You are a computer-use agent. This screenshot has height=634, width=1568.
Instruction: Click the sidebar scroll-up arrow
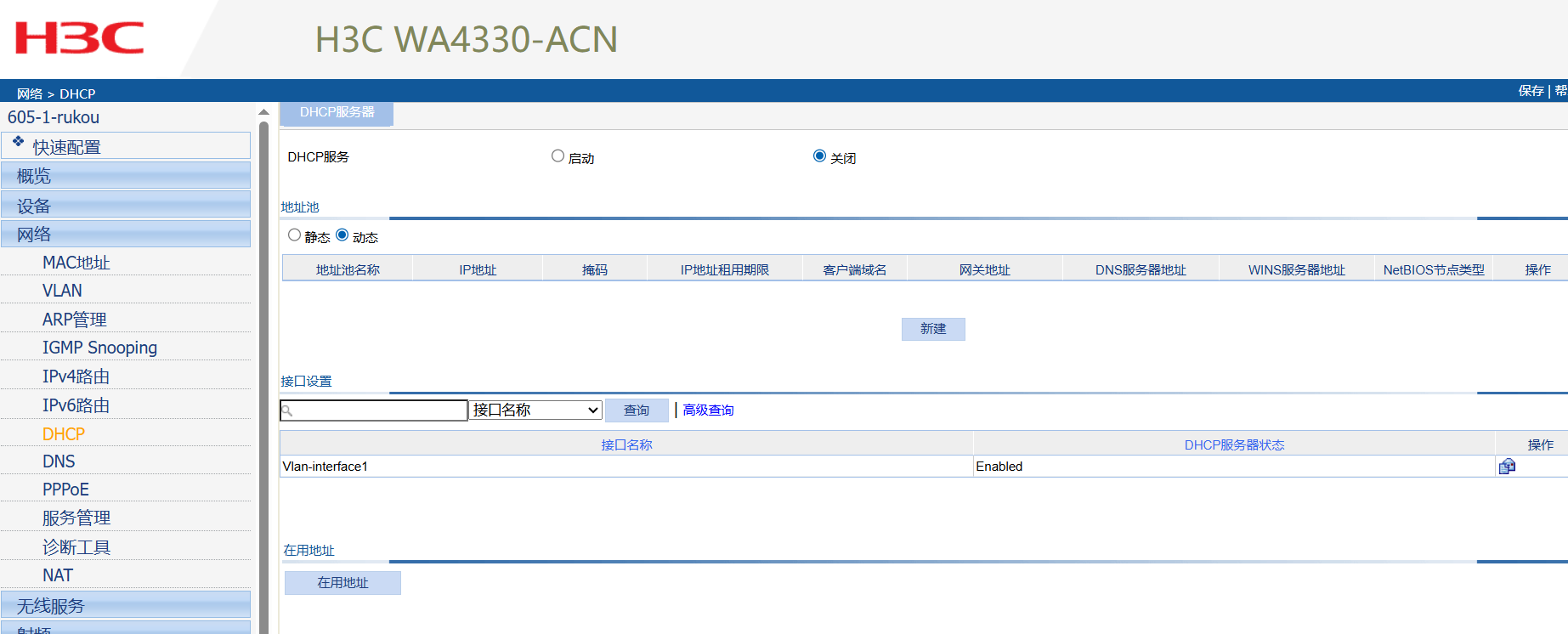[x=263, y=112]
